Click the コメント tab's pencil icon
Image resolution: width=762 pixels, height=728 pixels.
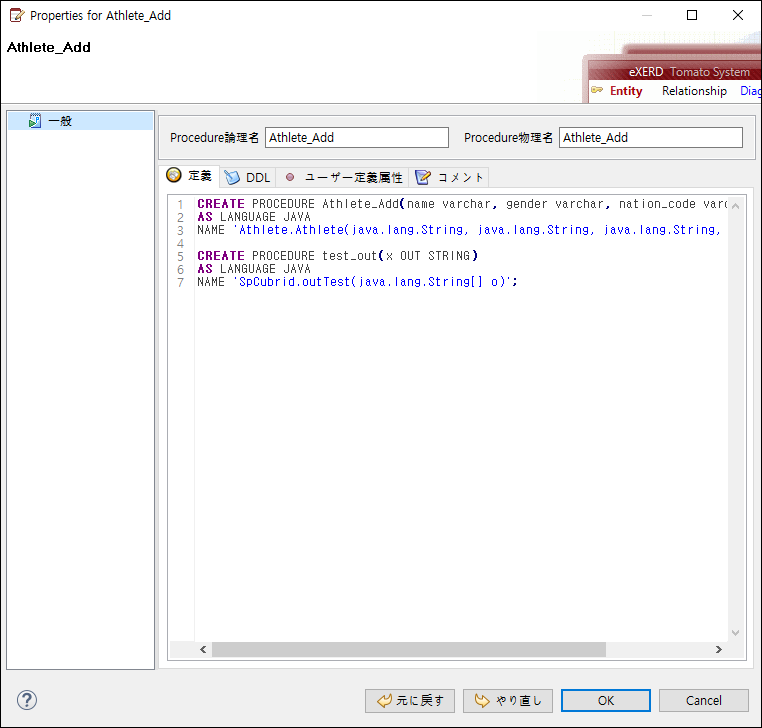[x=423, y=177]
